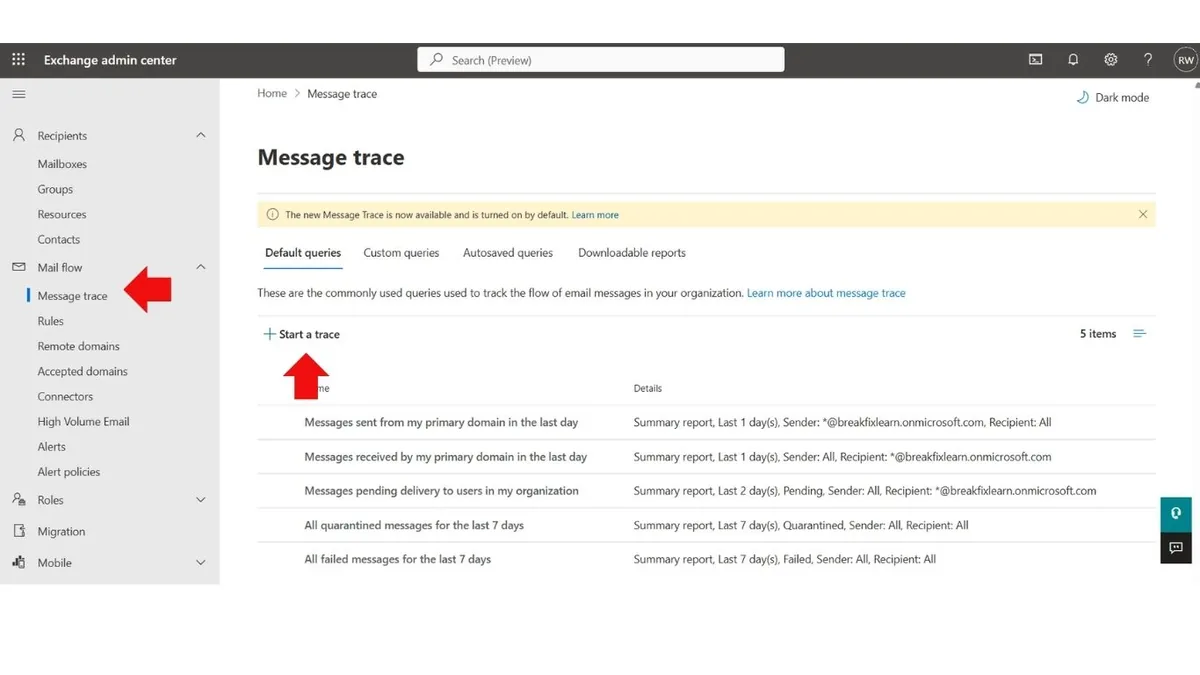Click the Recipients person icon
Image resolution: width=1200 pixels, height=675 pixels.
[18, 135]
